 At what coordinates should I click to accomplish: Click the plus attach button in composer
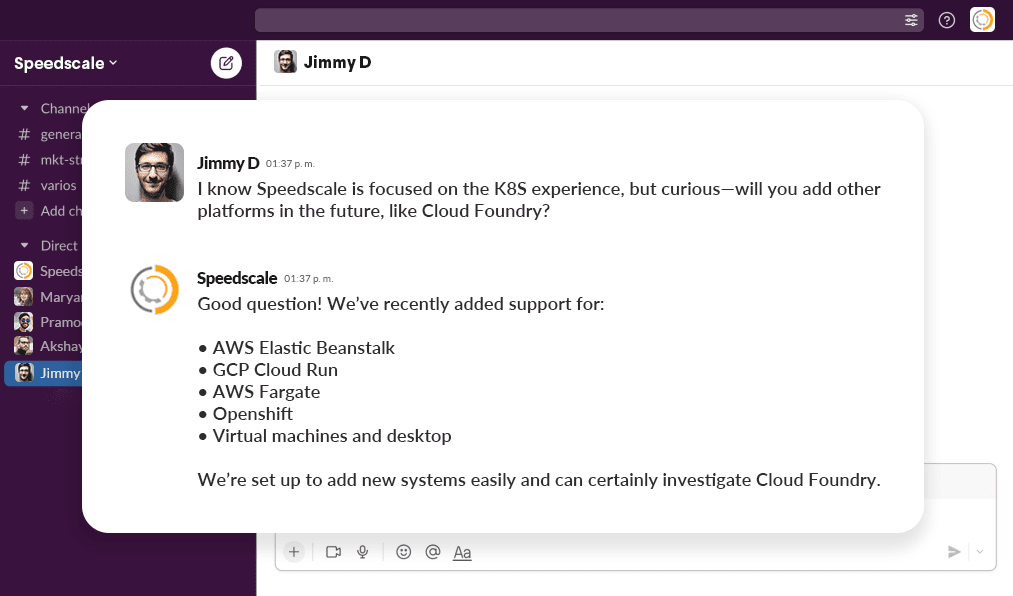(x=294, y=552)
